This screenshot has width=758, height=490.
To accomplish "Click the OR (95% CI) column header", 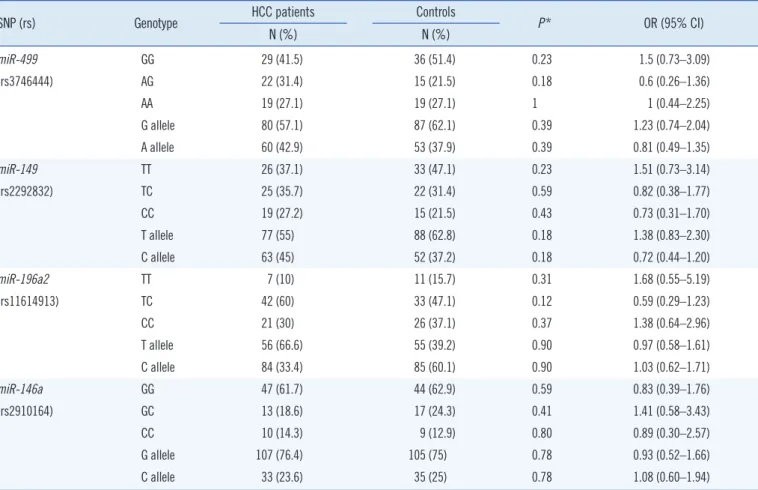I will [673, 23].
